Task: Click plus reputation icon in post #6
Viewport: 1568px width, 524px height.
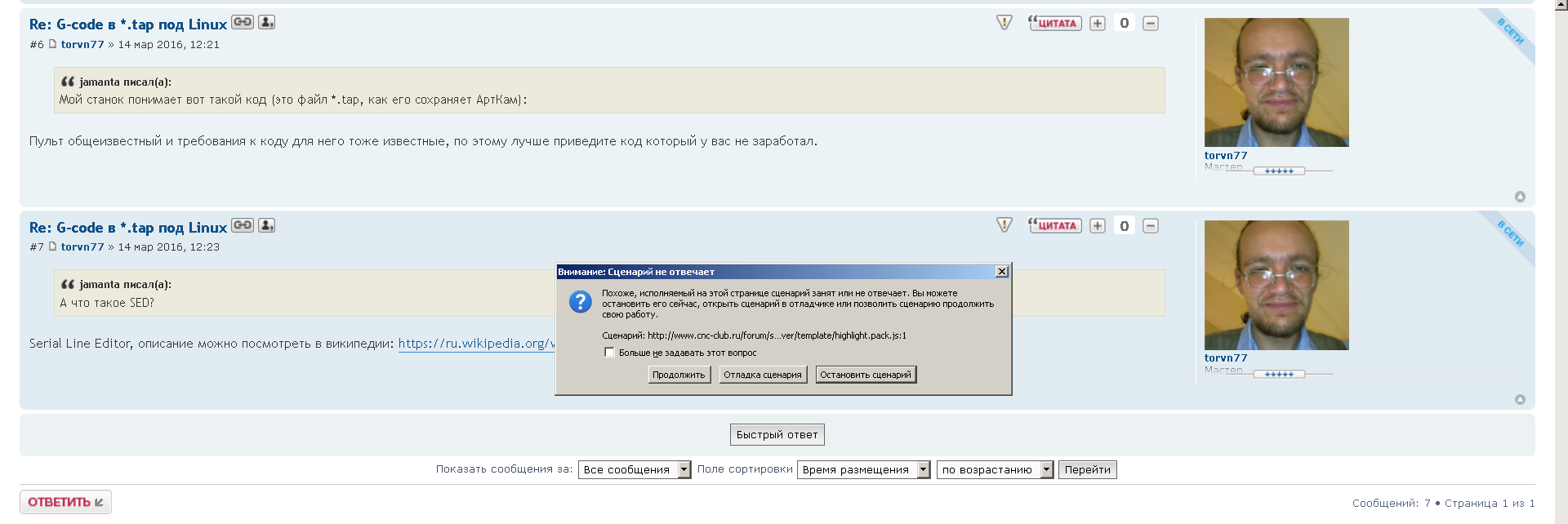Action: coord(1098,23)
